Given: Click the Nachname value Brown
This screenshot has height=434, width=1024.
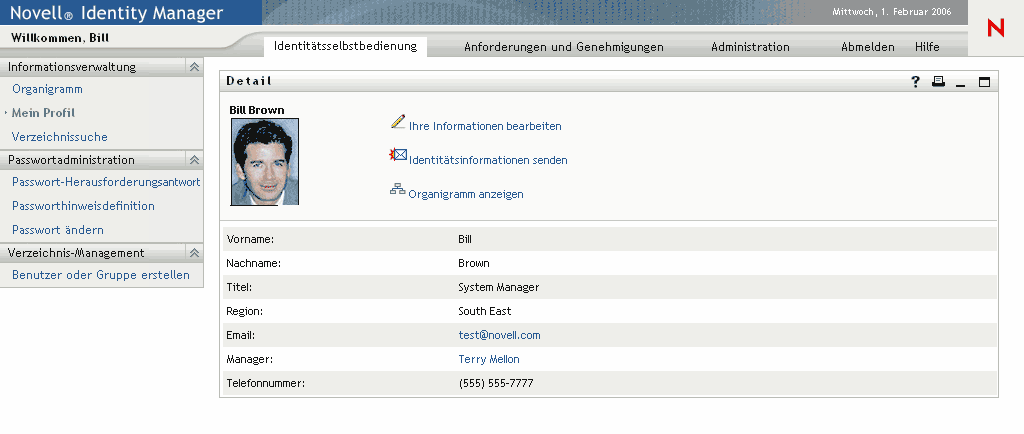Looking at the screenshot, I should coord(473,264).
